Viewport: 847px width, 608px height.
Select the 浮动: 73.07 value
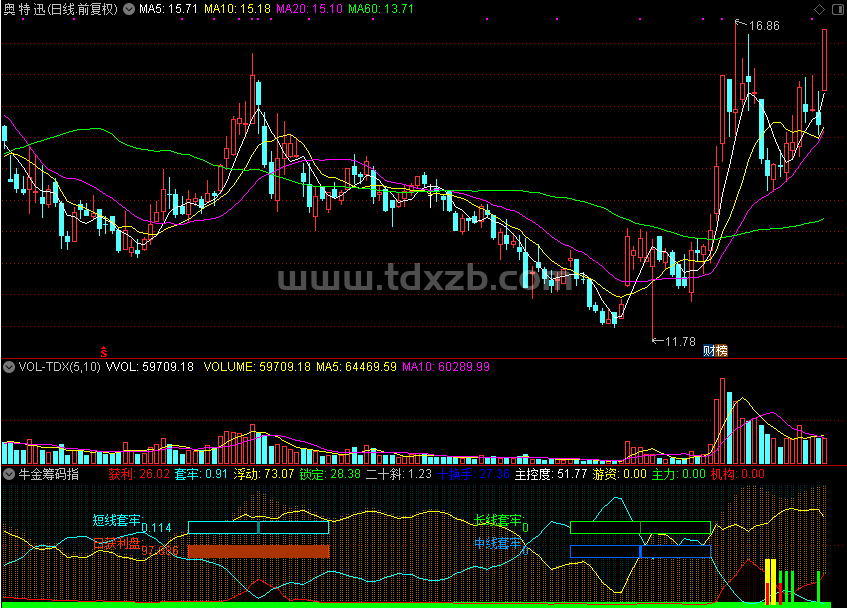(264, 475)
